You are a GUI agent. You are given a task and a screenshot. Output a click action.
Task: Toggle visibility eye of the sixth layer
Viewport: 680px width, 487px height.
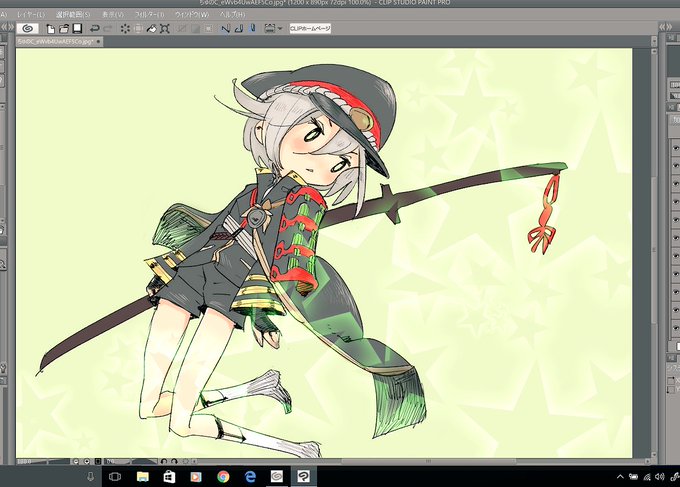[676, 238]
